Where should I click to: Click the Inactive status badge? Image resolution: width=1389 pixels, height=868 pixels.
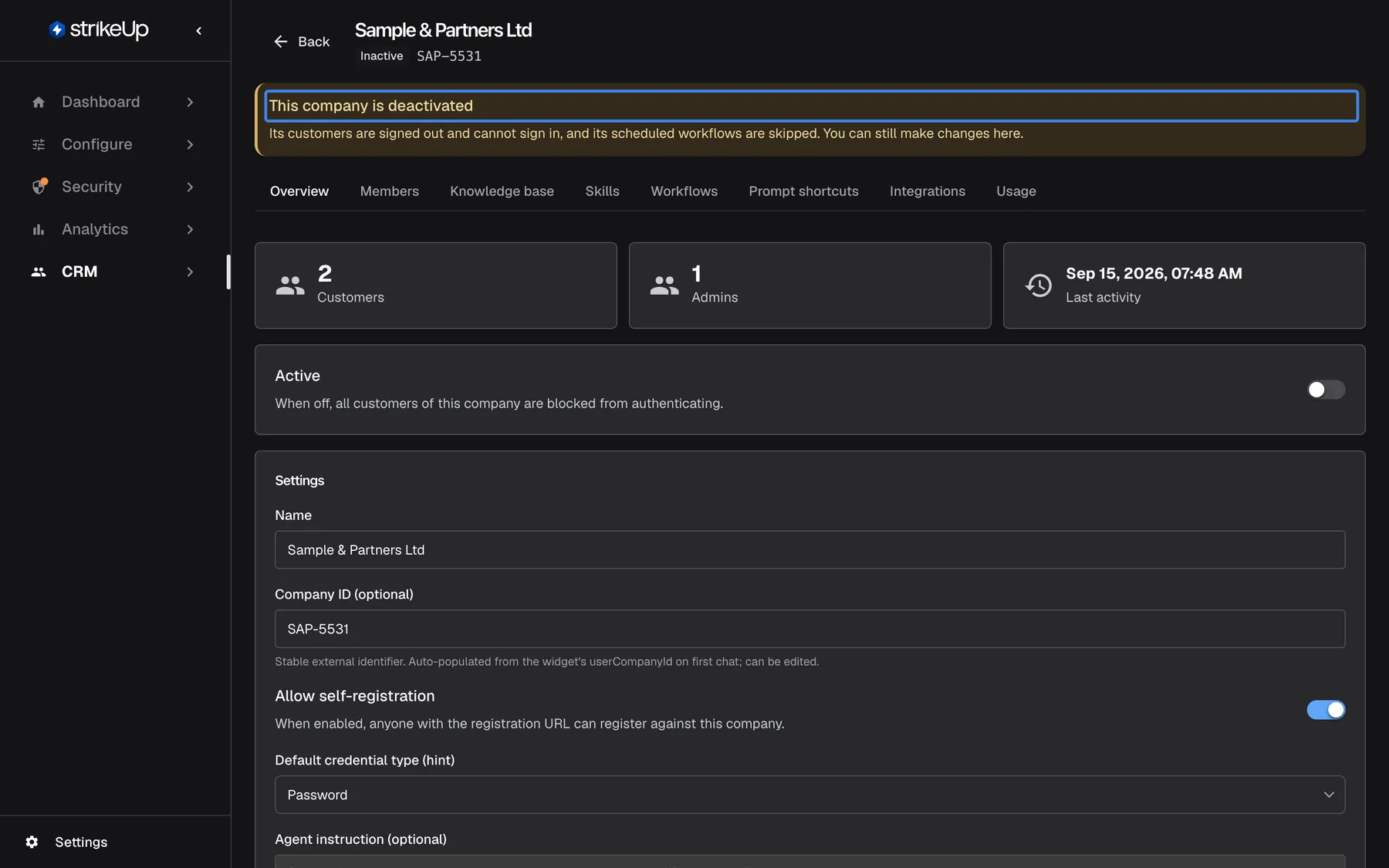pyautogui.click(x=381, y=56)
